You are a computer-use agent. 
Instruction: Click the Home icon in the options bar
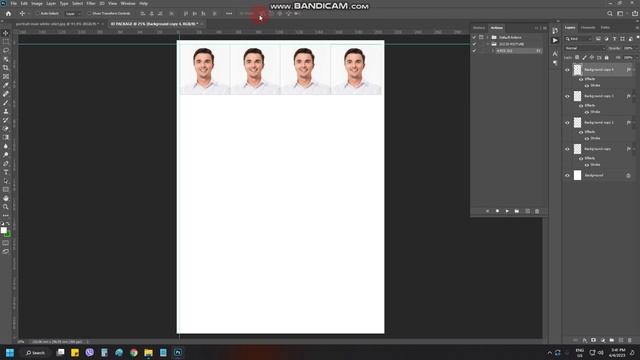(x=8, y=13)
